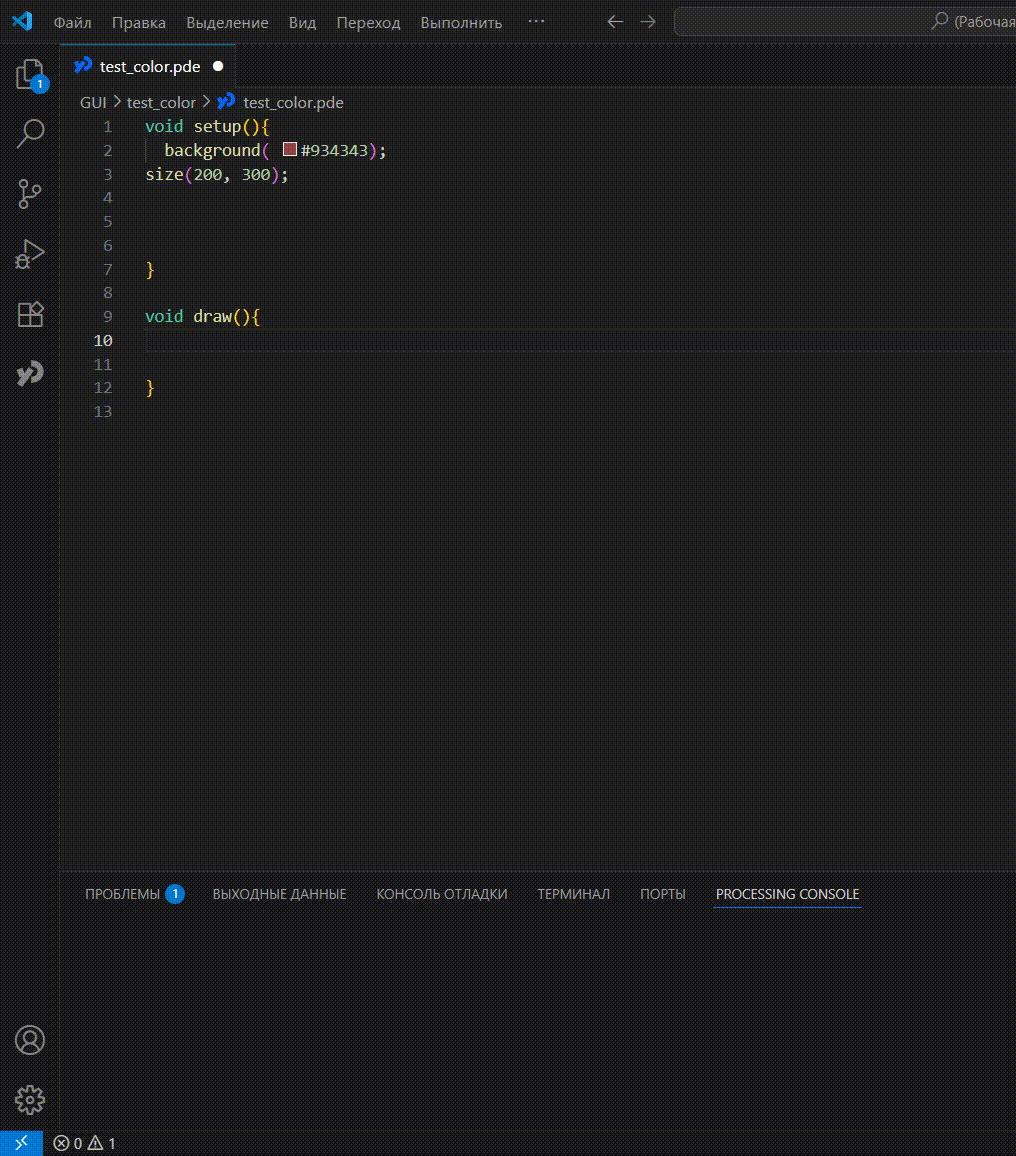Click the Accounts icon
Viewport: 1016px width, 1156px height.
coord(30,1040)
